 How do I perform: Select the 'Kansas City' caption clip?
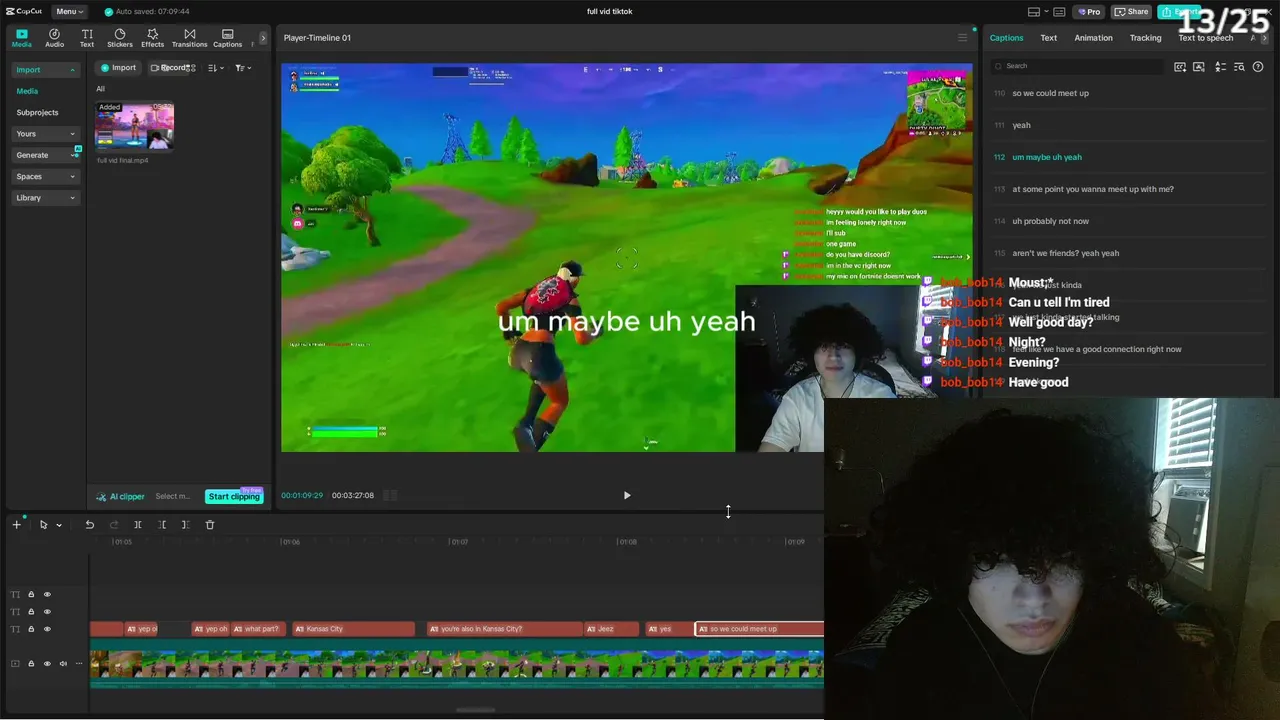[x=353, y=629]
